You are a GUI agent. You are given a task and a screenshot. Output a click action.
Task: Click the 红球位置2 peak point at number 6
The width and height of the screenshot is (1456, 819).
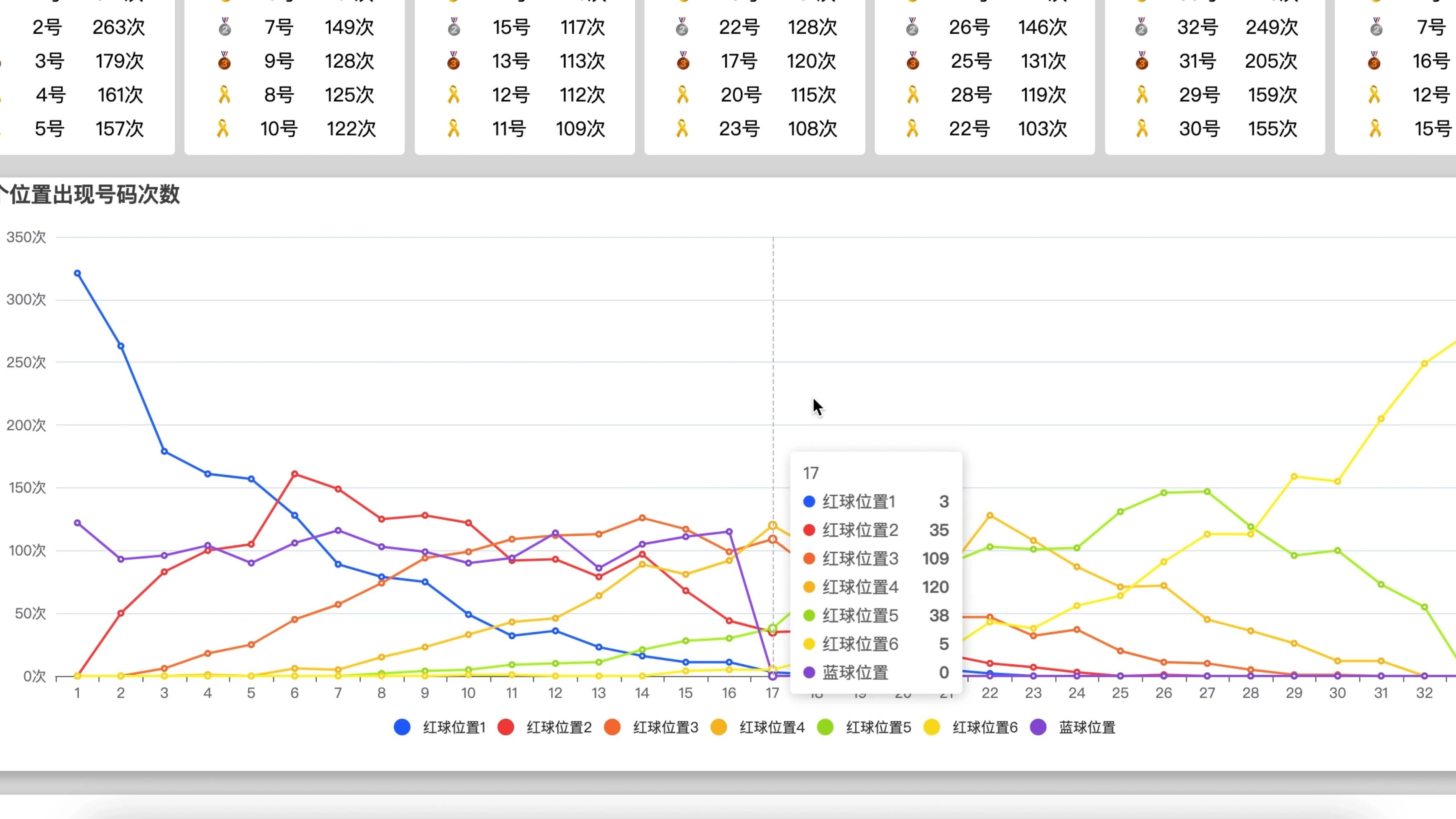point(294,474)
